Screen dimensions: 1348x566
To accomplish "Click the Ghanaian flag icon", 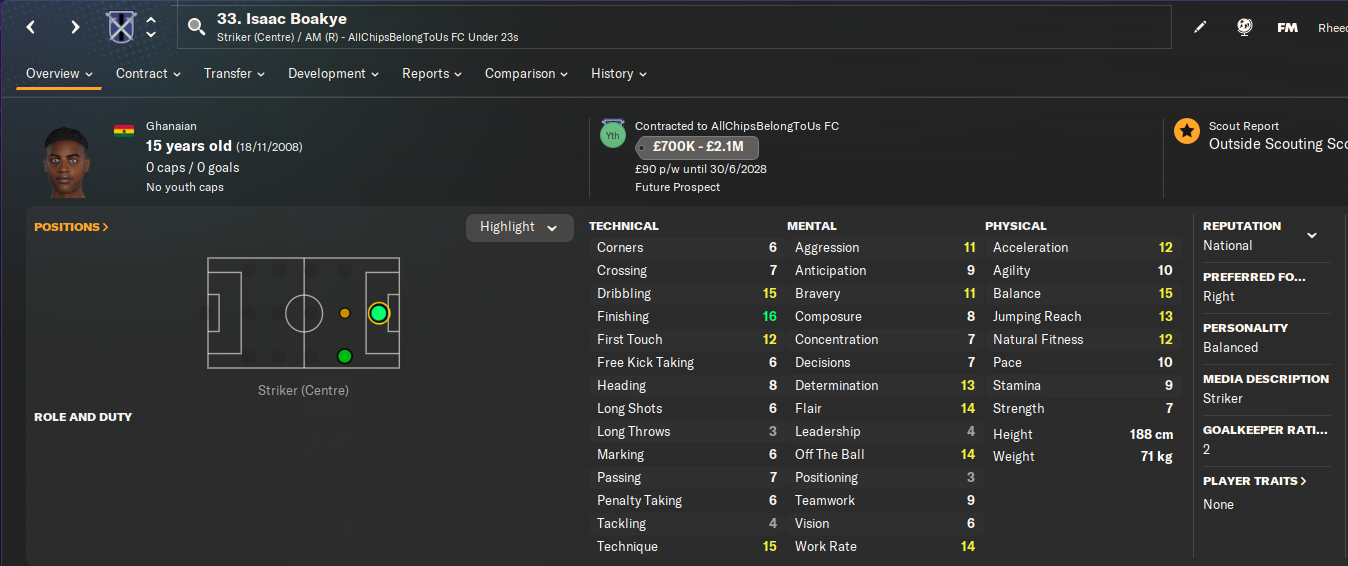I will (124, 130).
